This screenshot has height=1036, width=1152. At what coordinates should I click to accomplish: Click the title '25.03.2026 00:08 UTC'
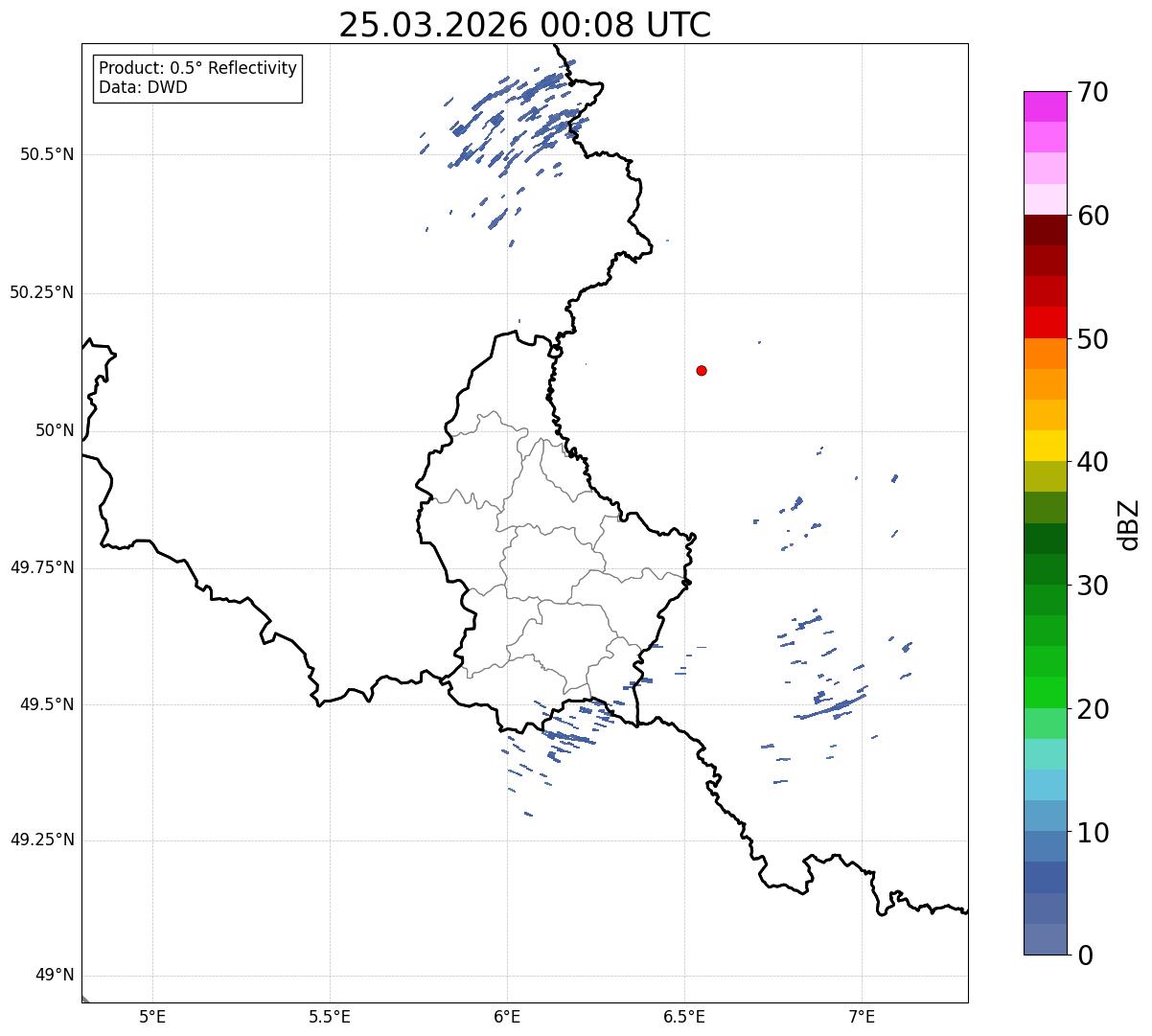(525, 25)
